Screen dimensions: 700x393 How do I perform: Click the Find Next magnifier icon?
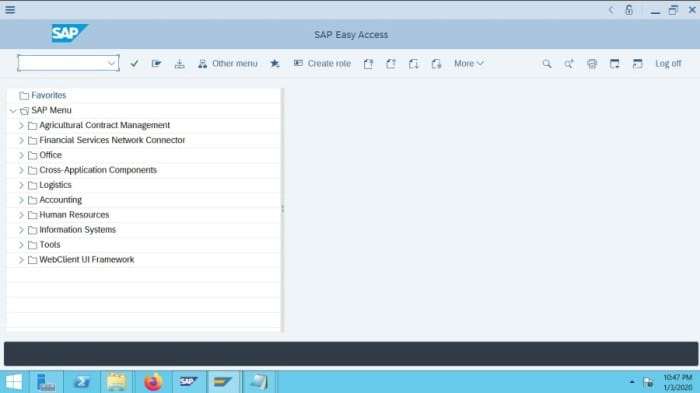[x=569, y=64]
